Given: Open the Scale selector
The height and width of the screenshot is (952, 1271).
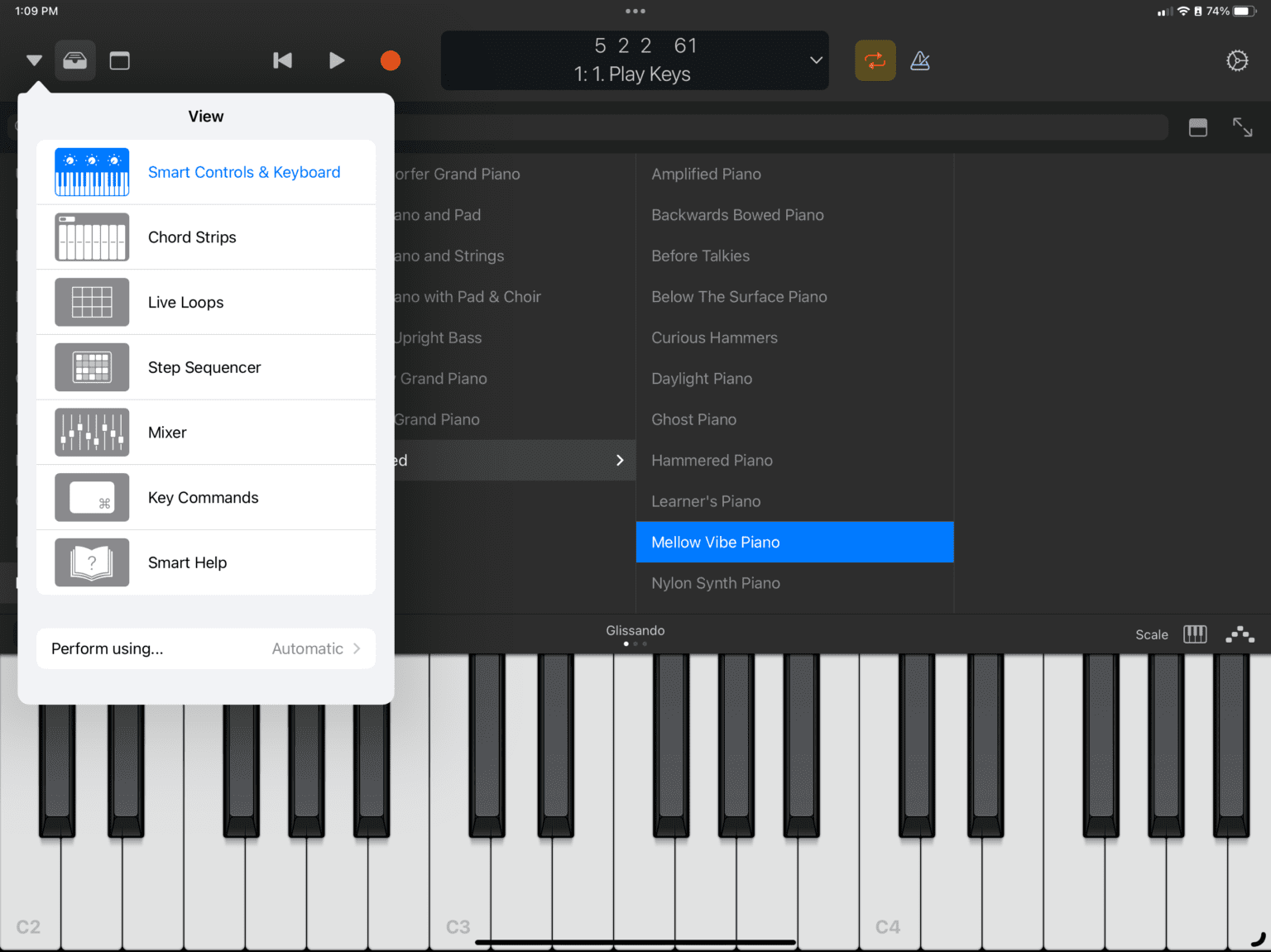Looking at the screenshot, I should 1152,634.
